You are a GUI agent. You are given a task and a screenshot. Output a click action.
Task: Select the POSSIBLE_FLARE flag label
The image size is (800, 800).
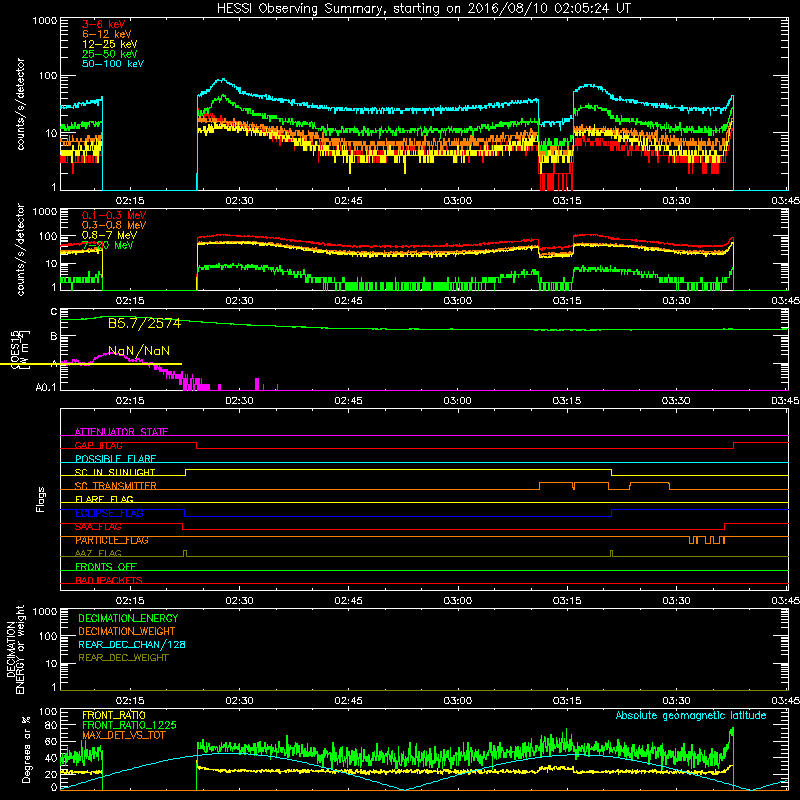pos(115,459)
